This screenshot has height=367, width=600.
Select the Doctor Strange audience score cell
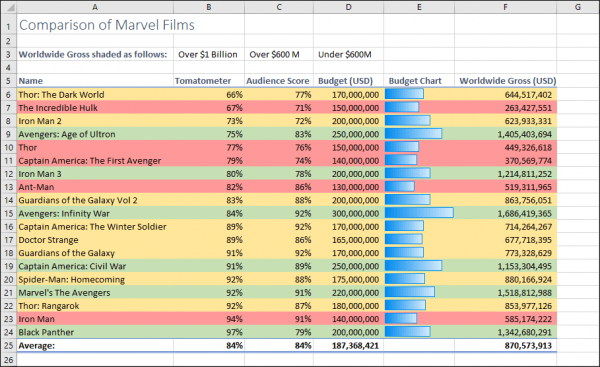(279, 240)
